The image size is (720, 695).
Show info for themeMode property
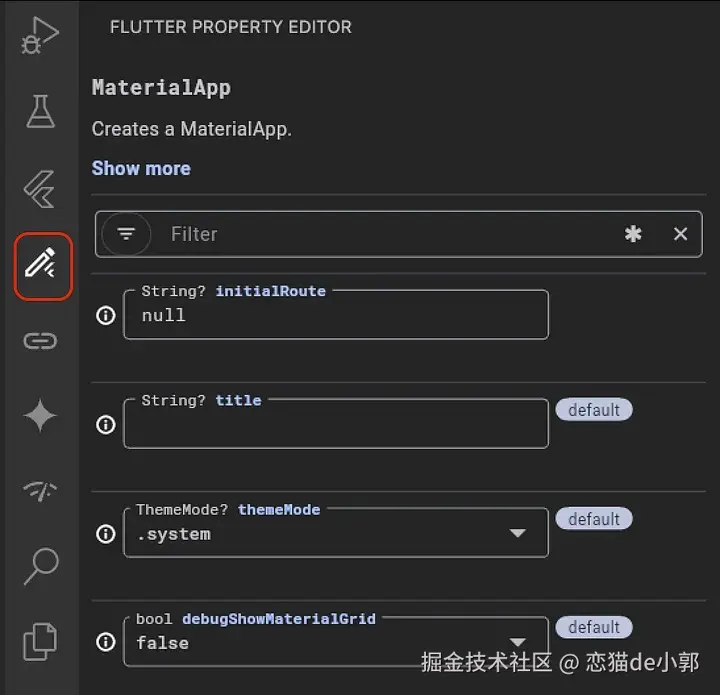[x=106, y=534]
